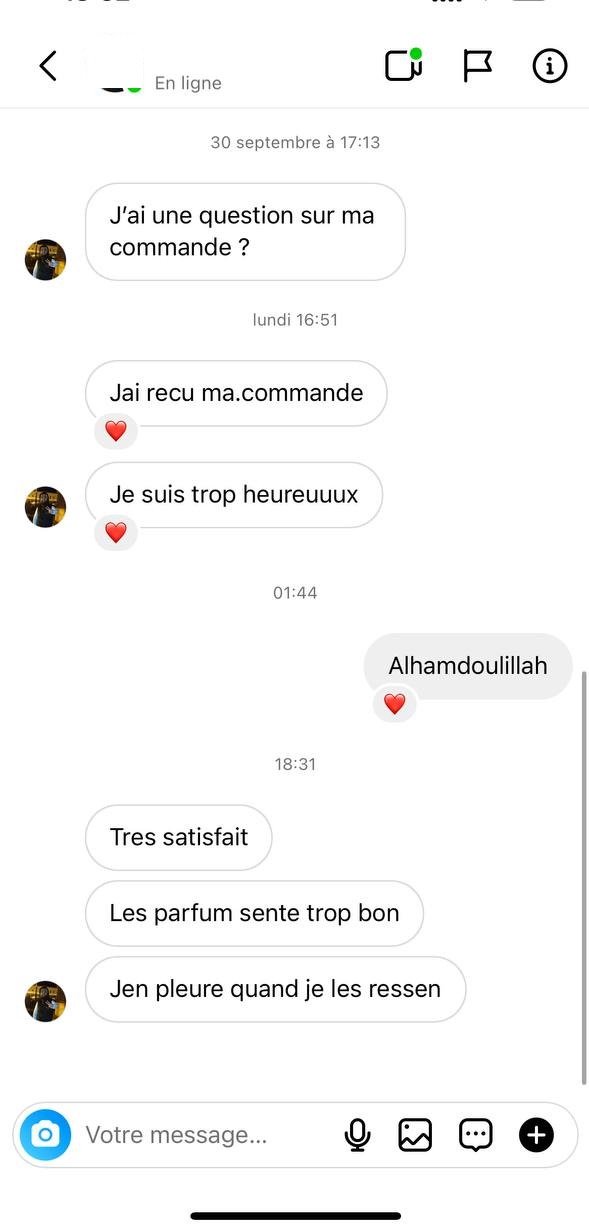
Task: Tap the heart reaction under "Alhamdoulillah"
Action: [395, 704]
